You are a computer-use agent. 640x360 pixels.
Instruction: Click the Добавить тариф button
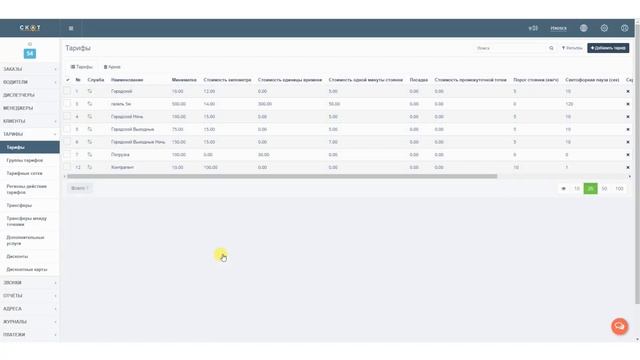tap(608, 48)
